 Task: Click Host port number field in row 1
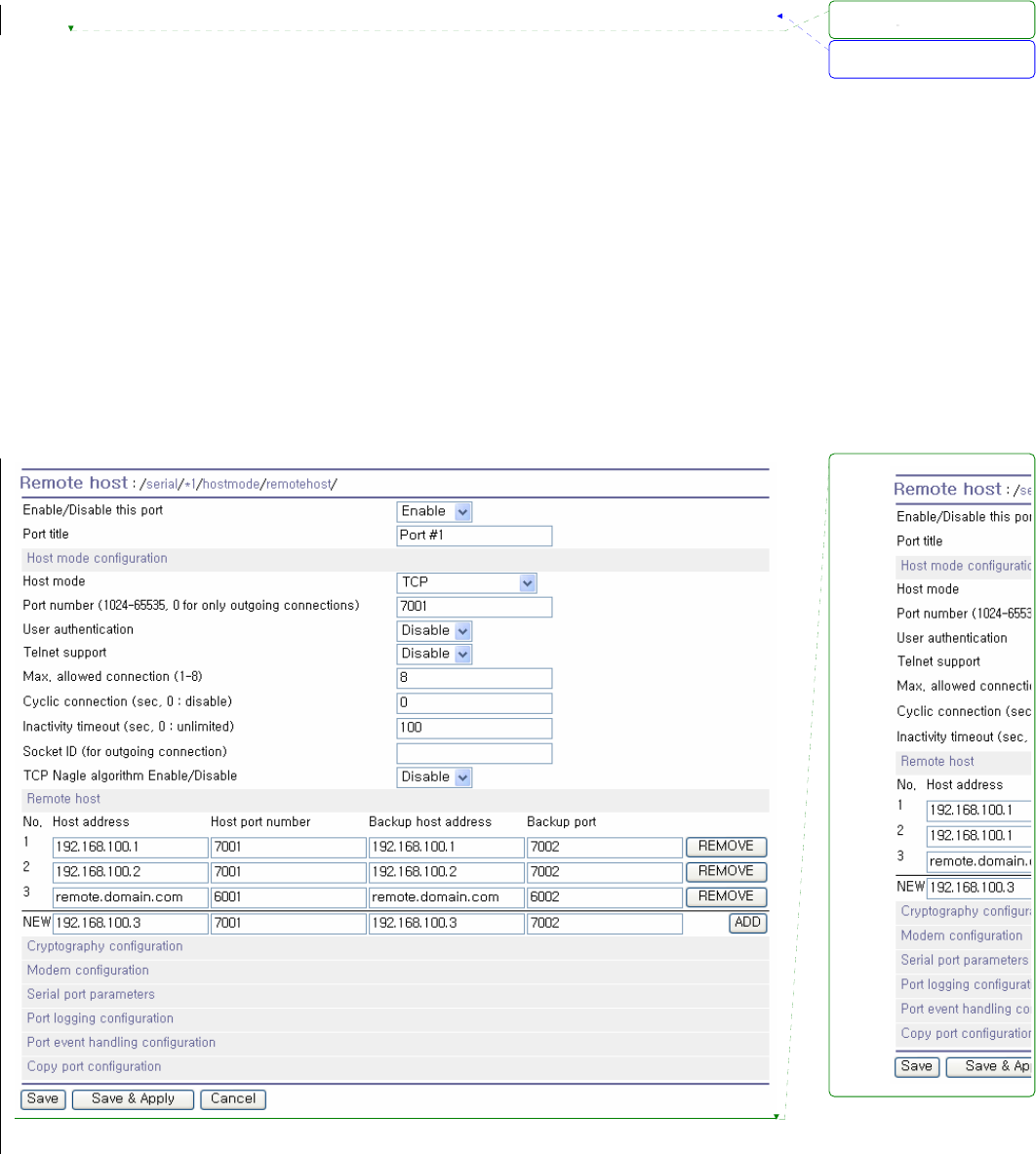tap(289, 847)
